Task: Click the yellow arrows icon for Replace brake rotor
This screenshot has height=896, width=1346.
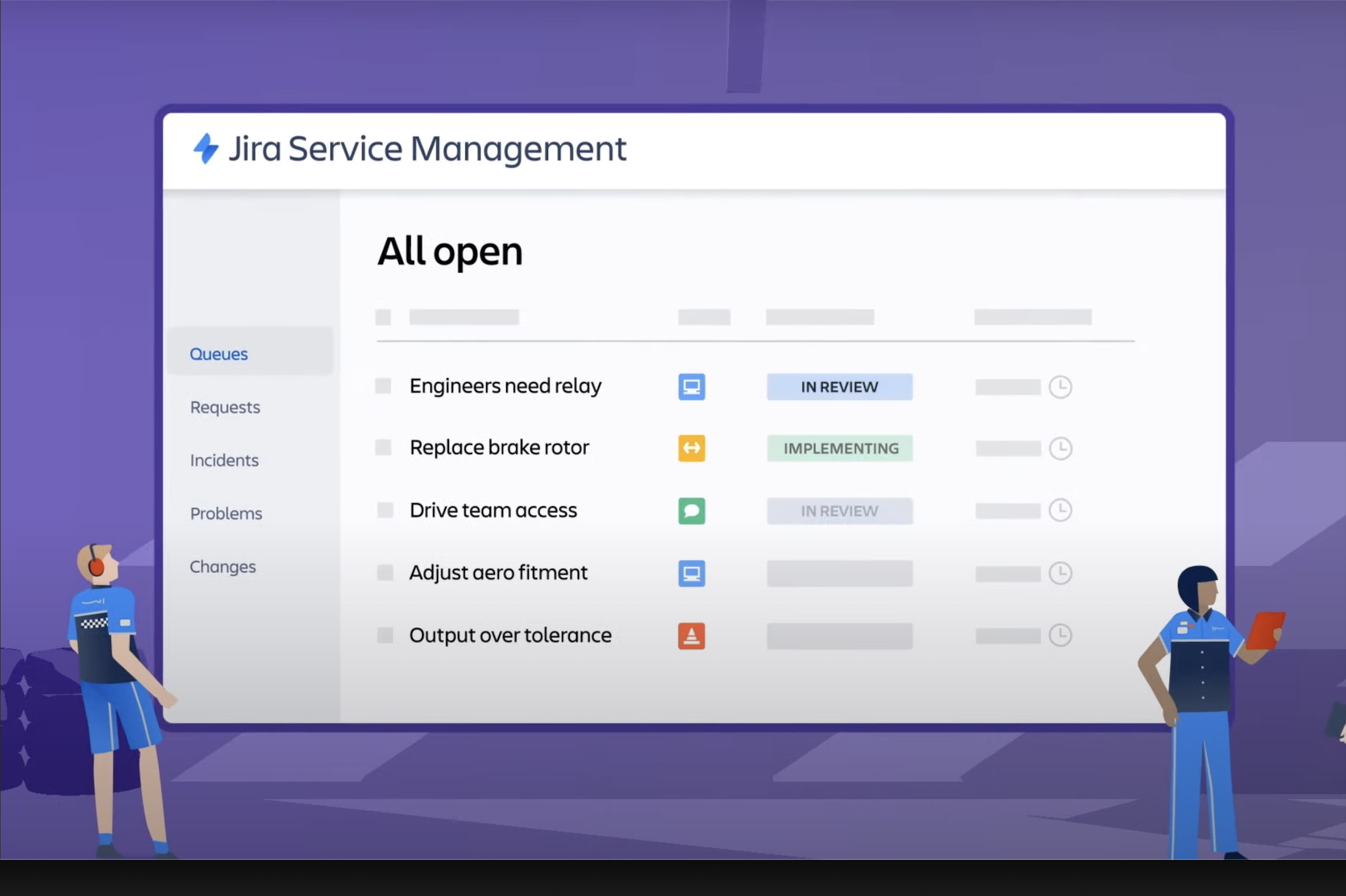Action: (691, 448)
